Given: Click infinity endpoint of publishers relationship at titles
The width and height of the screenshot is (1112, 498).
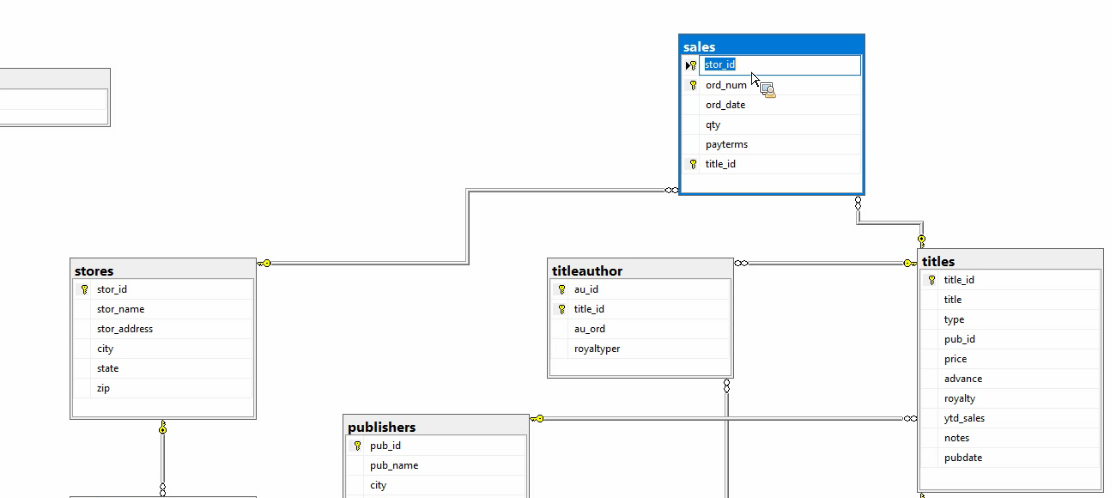Looking at the screenshot, I should coord(910,419).
